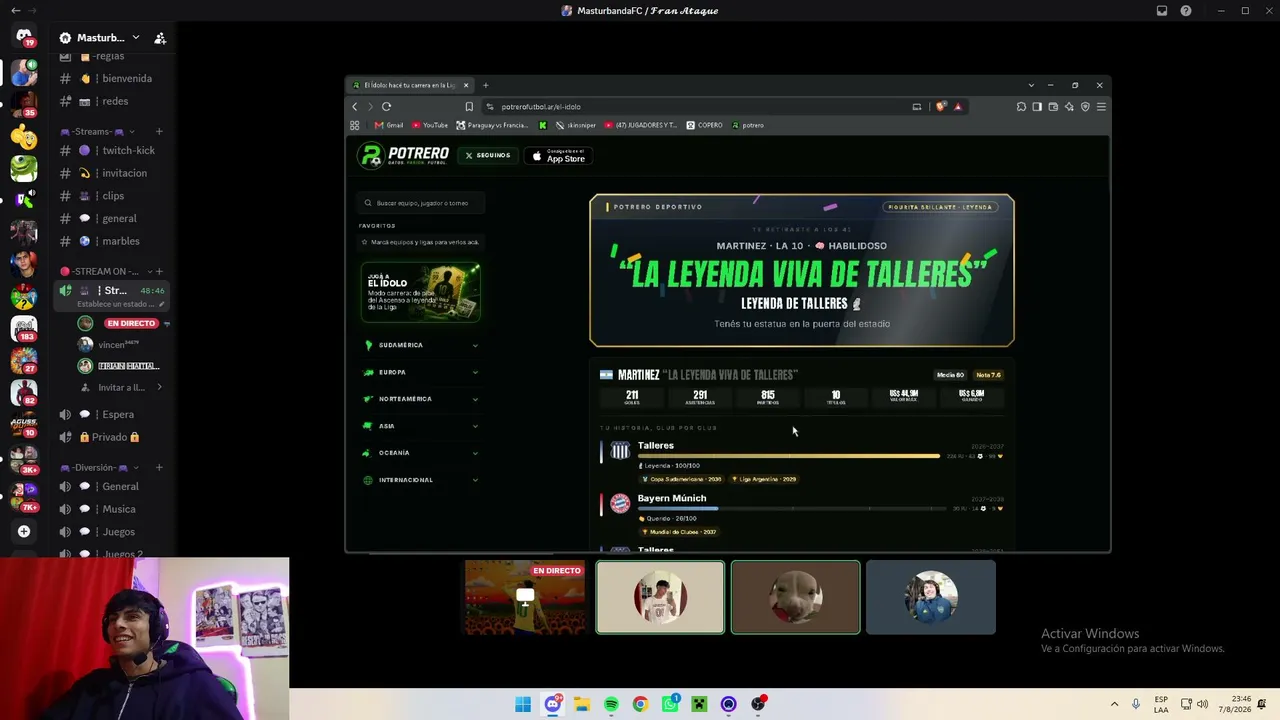Expand the Internacional section
Screen dimensions: 1280x720
coord(421,480)
